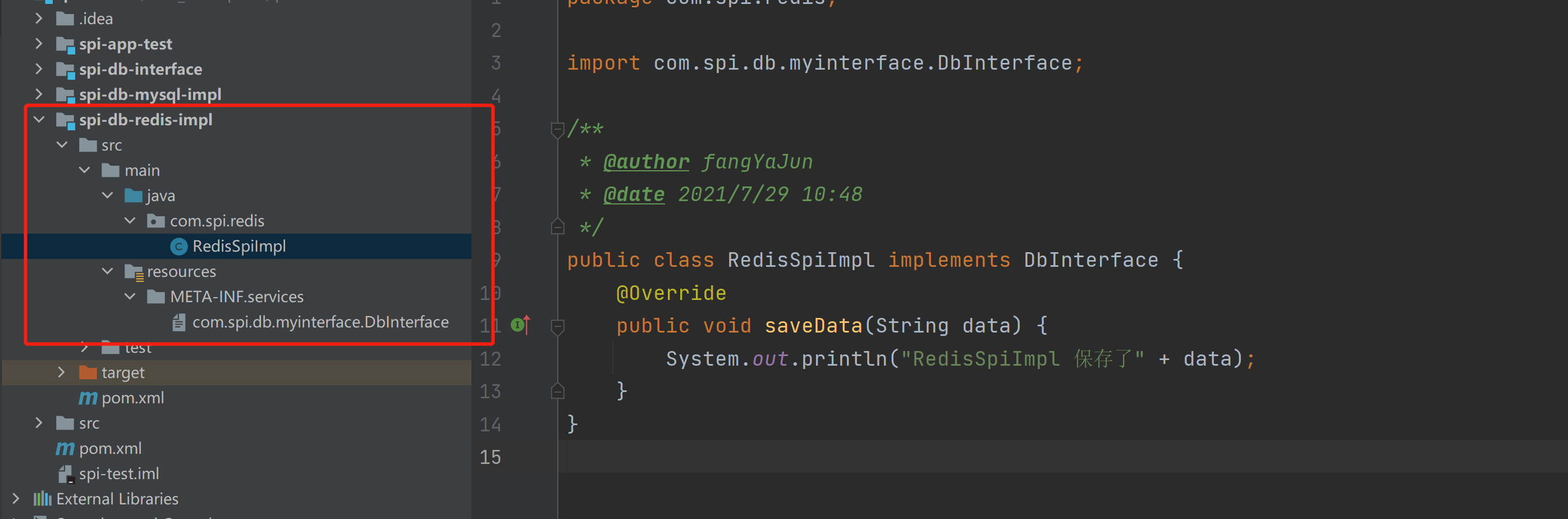Select the spi-db-redis-impl module

(145, 120)
